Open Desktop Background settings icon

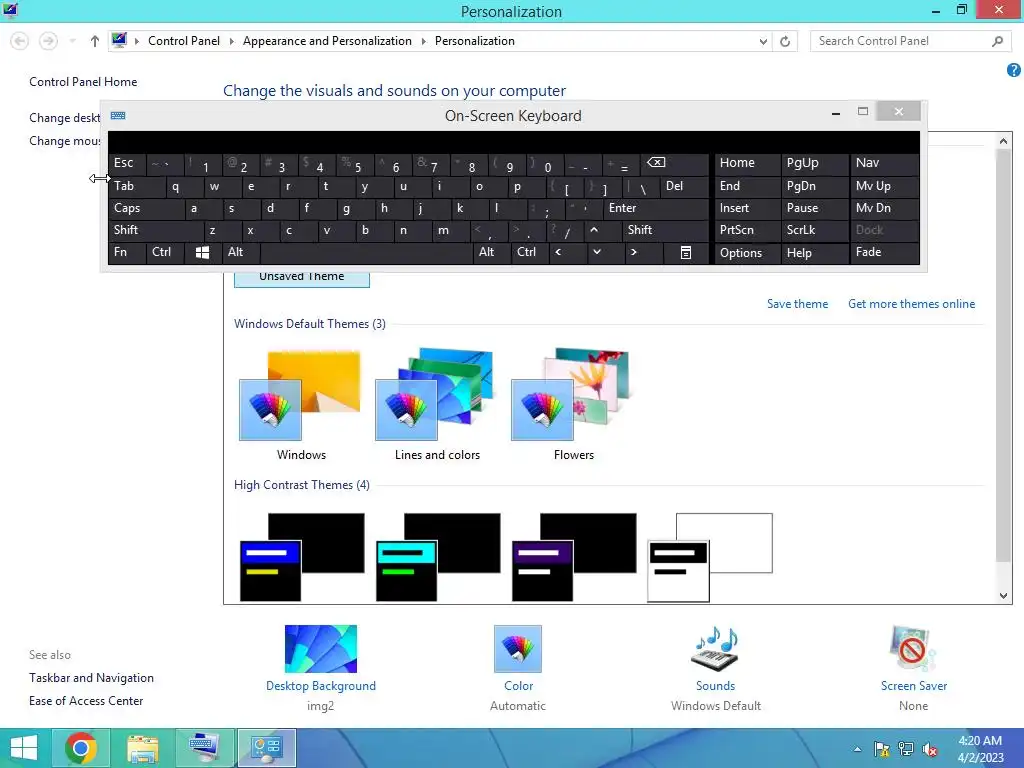point(321,648)
